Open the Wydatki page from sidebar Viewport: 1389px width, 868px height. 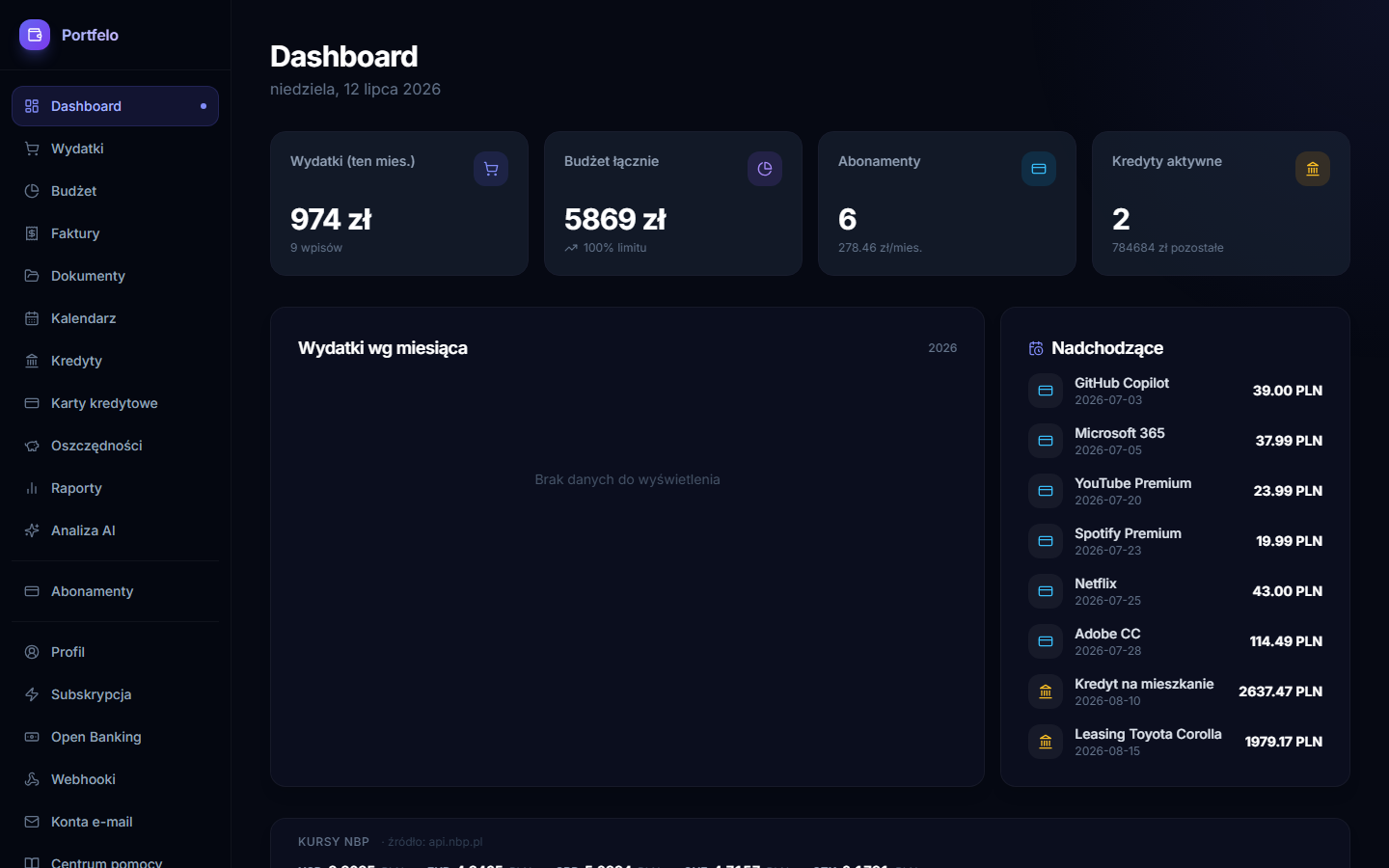115,149
